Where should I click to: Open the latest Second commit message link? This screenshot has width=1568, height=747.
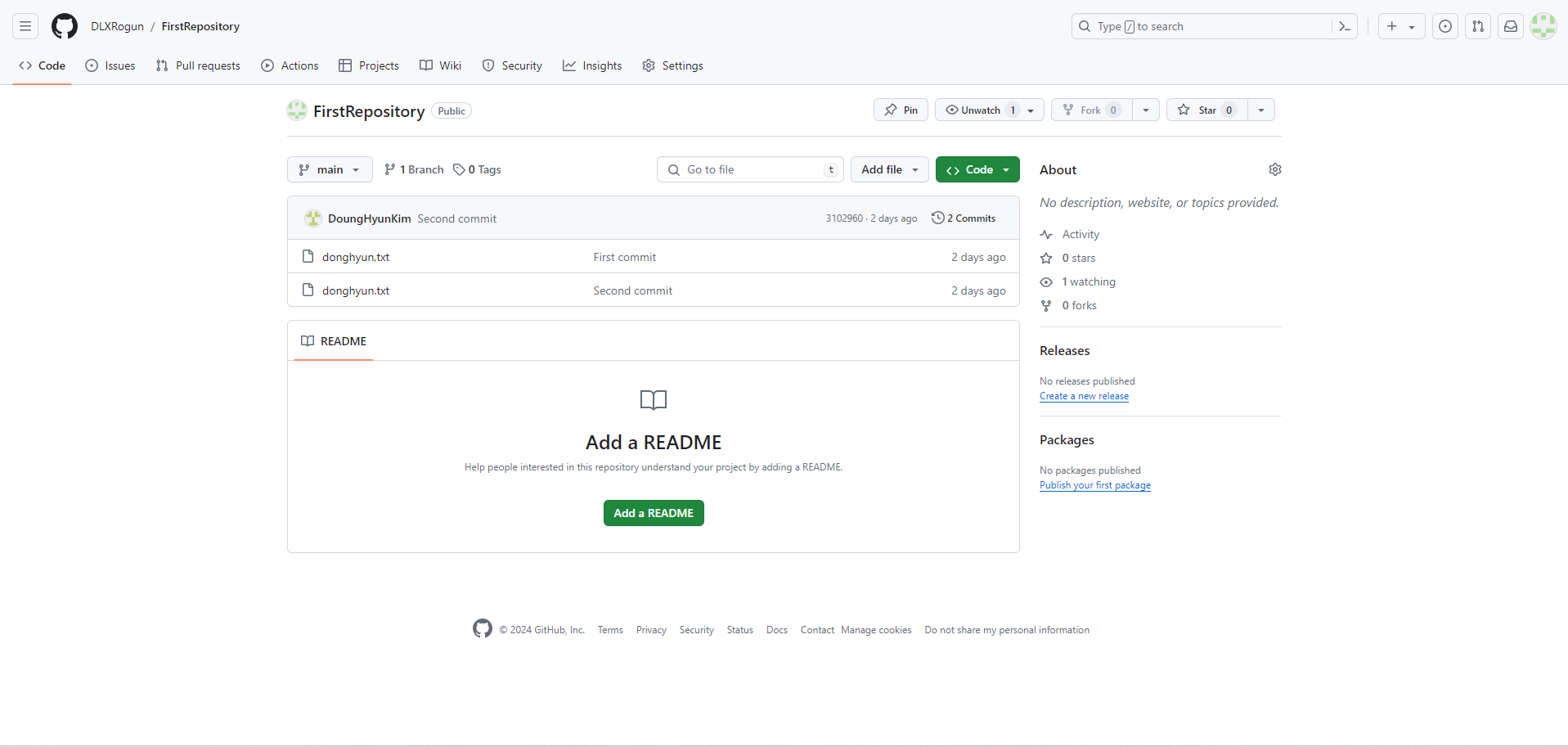456,218
